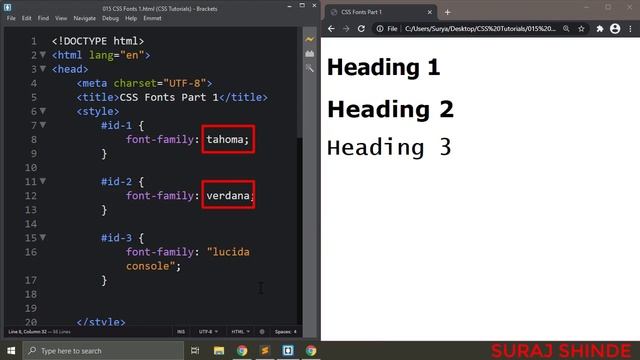Reload the CSS Fonts Part 1 page

pos(361,29)
